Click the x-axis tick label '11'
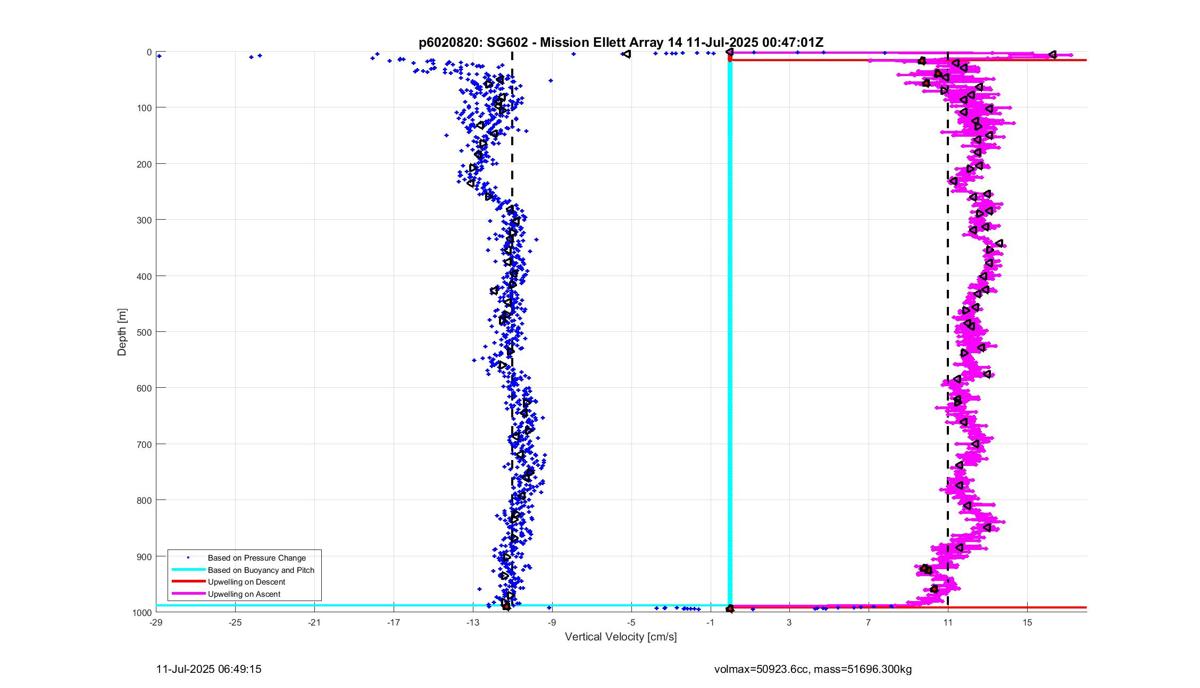Screen dimensions: 1200x688 (947, 622)
